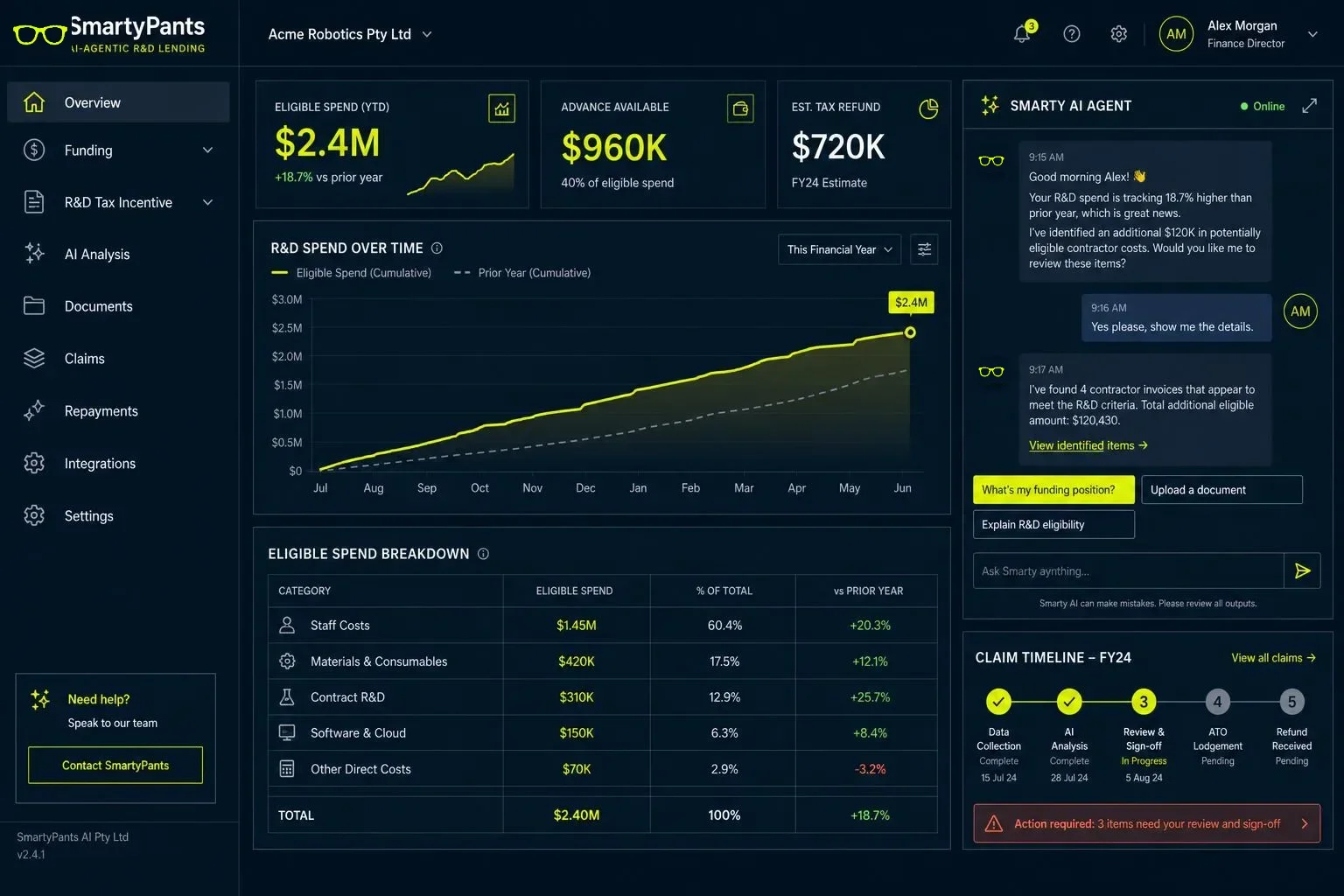
Task: Click the Online status indicator
Action: pos(1262,106)
